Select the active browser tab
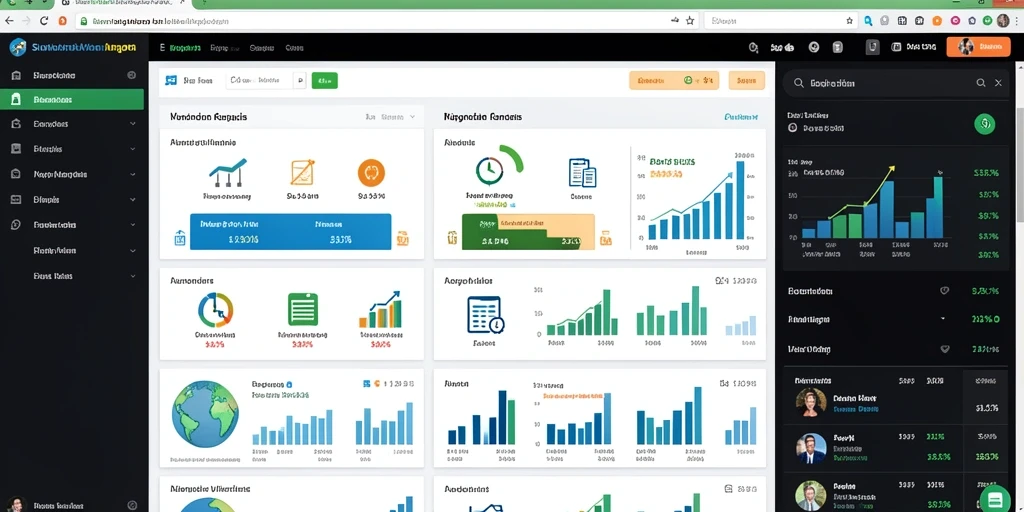The height and width of the screenshot is (512, 1024). (x=125, y=4)
